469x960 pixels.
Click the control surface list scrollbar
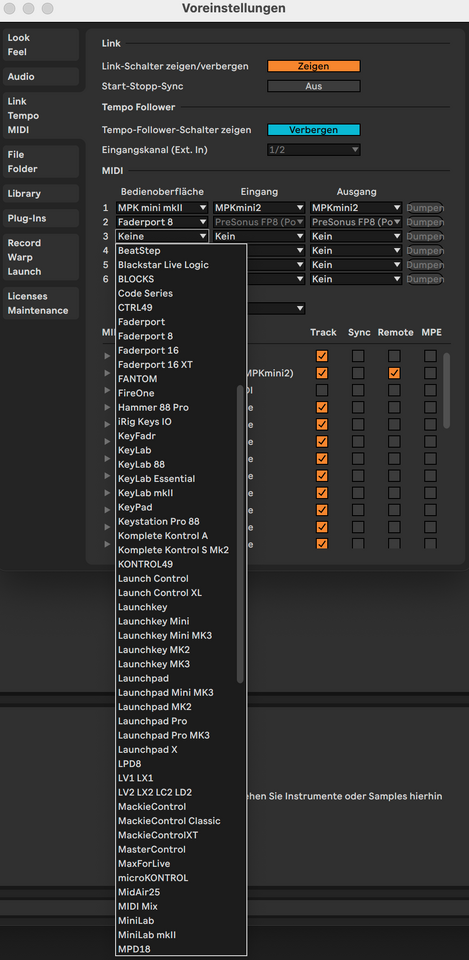click(x=240, y=534)
